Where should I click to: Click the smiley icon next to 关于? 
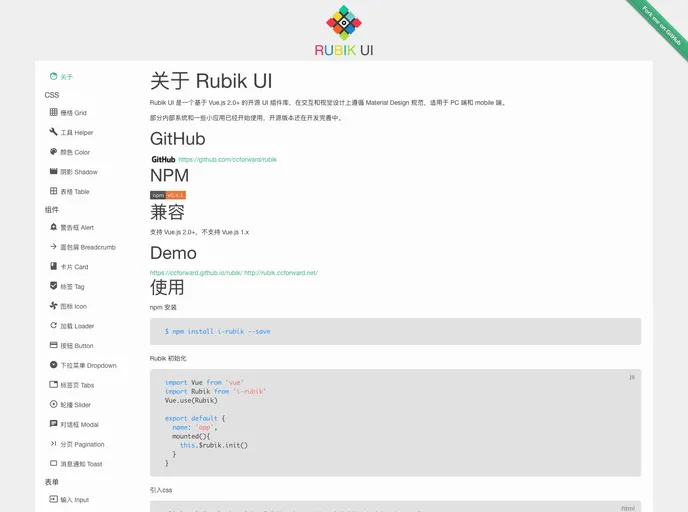coord(54,76)
